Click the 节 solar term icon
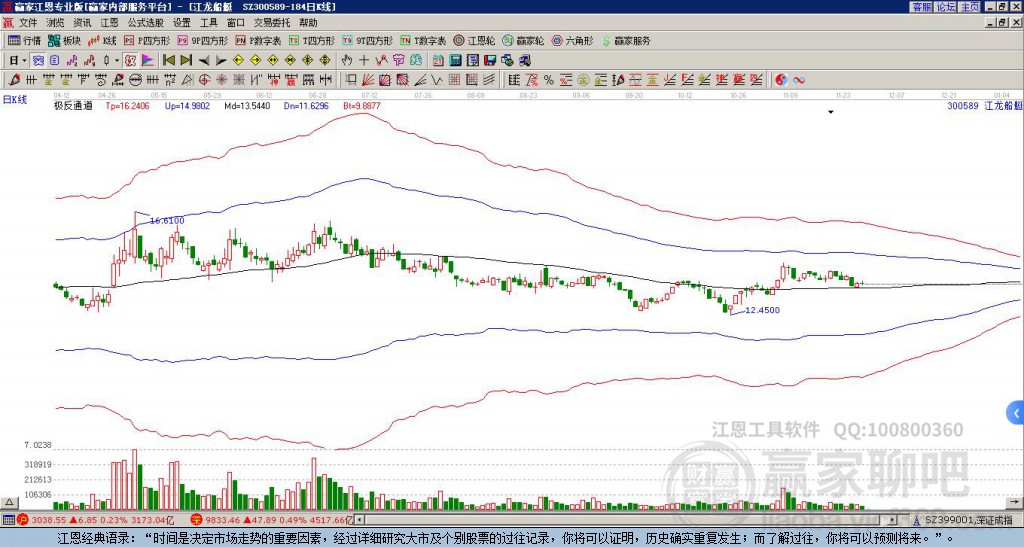The width and height of the screenshot is (1024, 548). (x=398, y=60)
